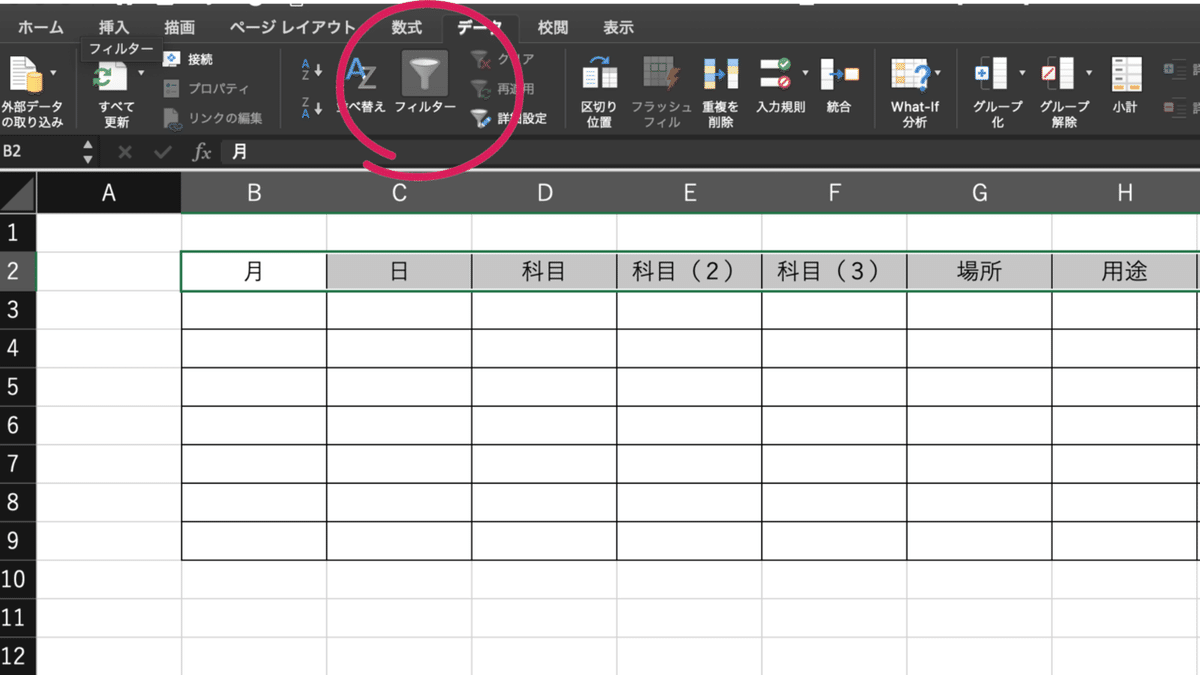Open filter 詳細設定
1200x675 pixels.
[508, 118]
